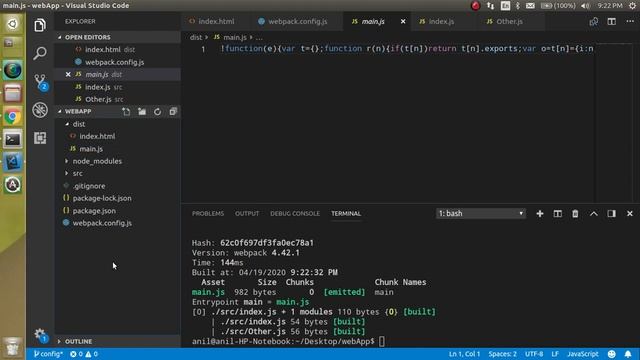
Task: Collapse the Open Editors section
Action: [x=118, y=37]
